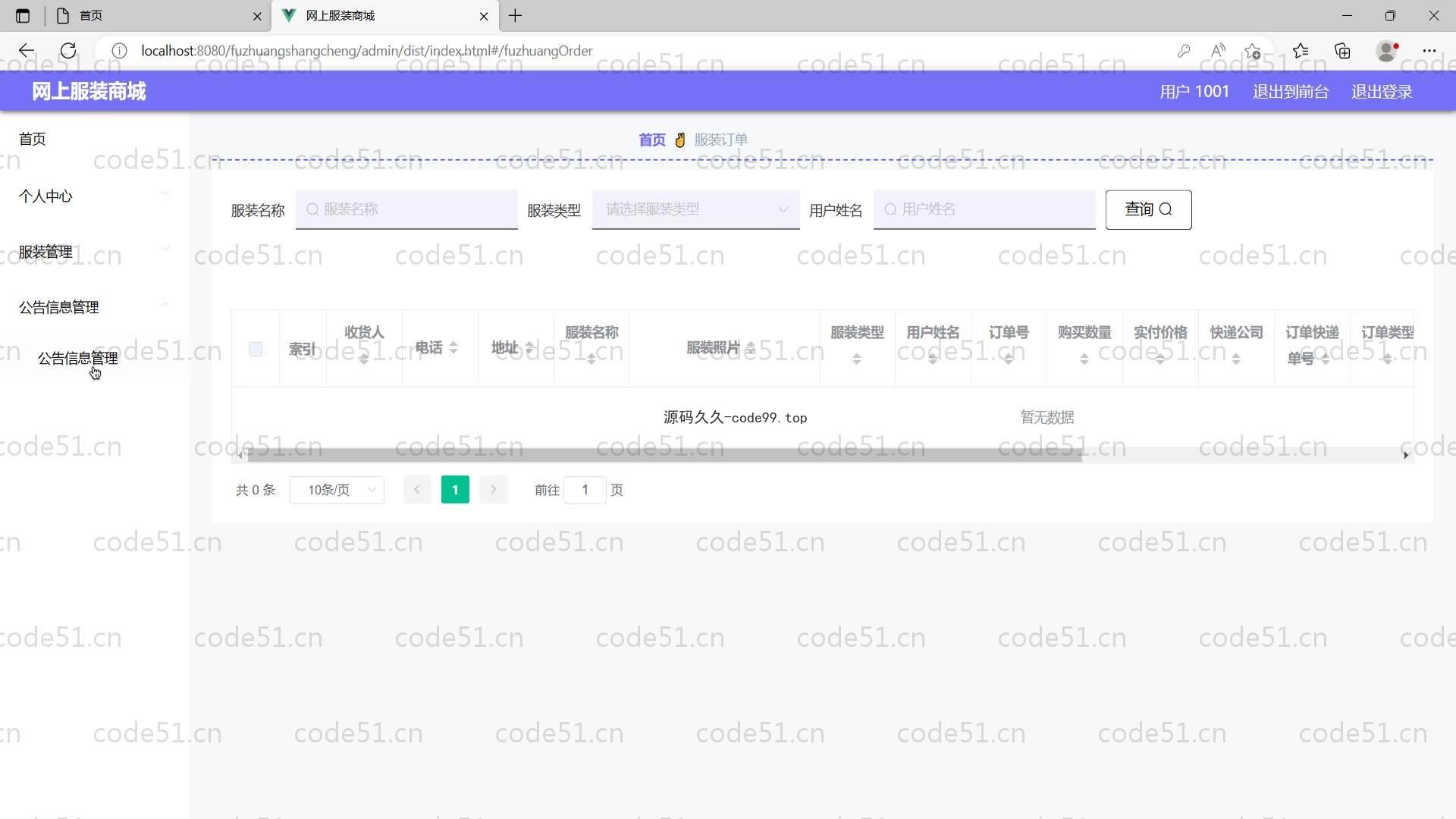Select page 1 in pagination
The width and height of the screenshot is (1456, 819).
coord(455,490)
